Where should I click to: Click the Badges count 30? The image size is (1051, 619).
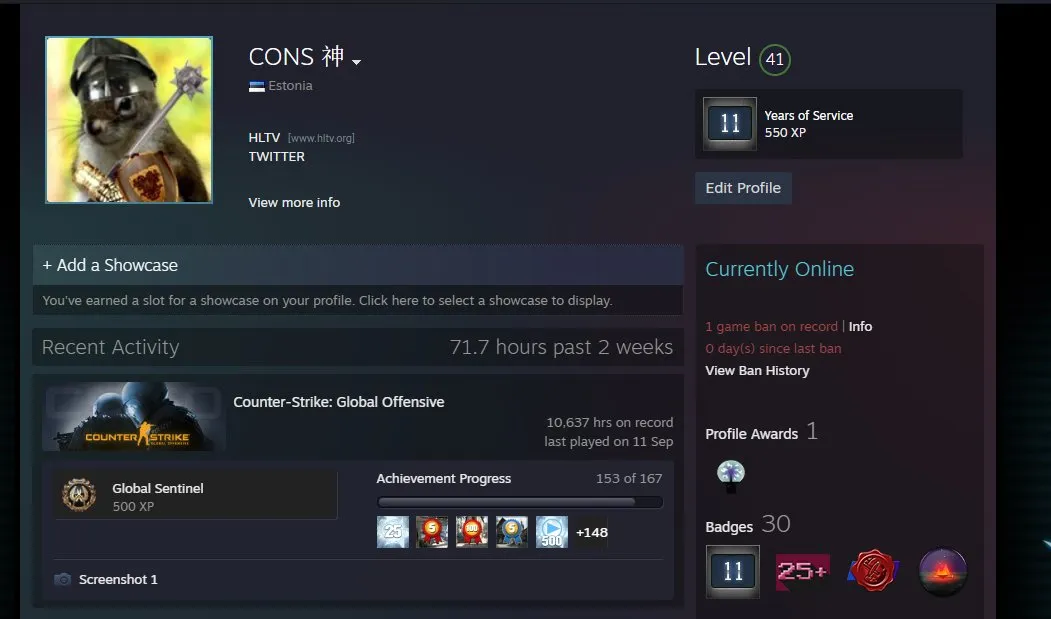click(x=776, y=524)
